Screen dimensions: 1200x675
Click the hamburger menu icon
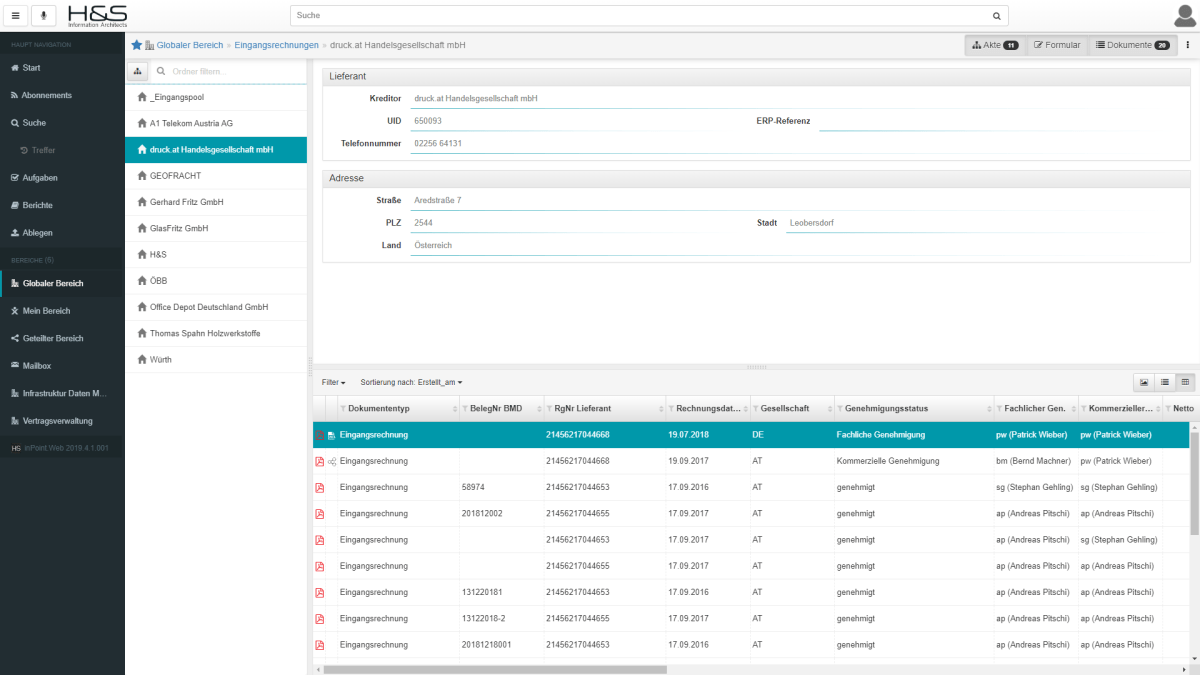tap(15, 16)
